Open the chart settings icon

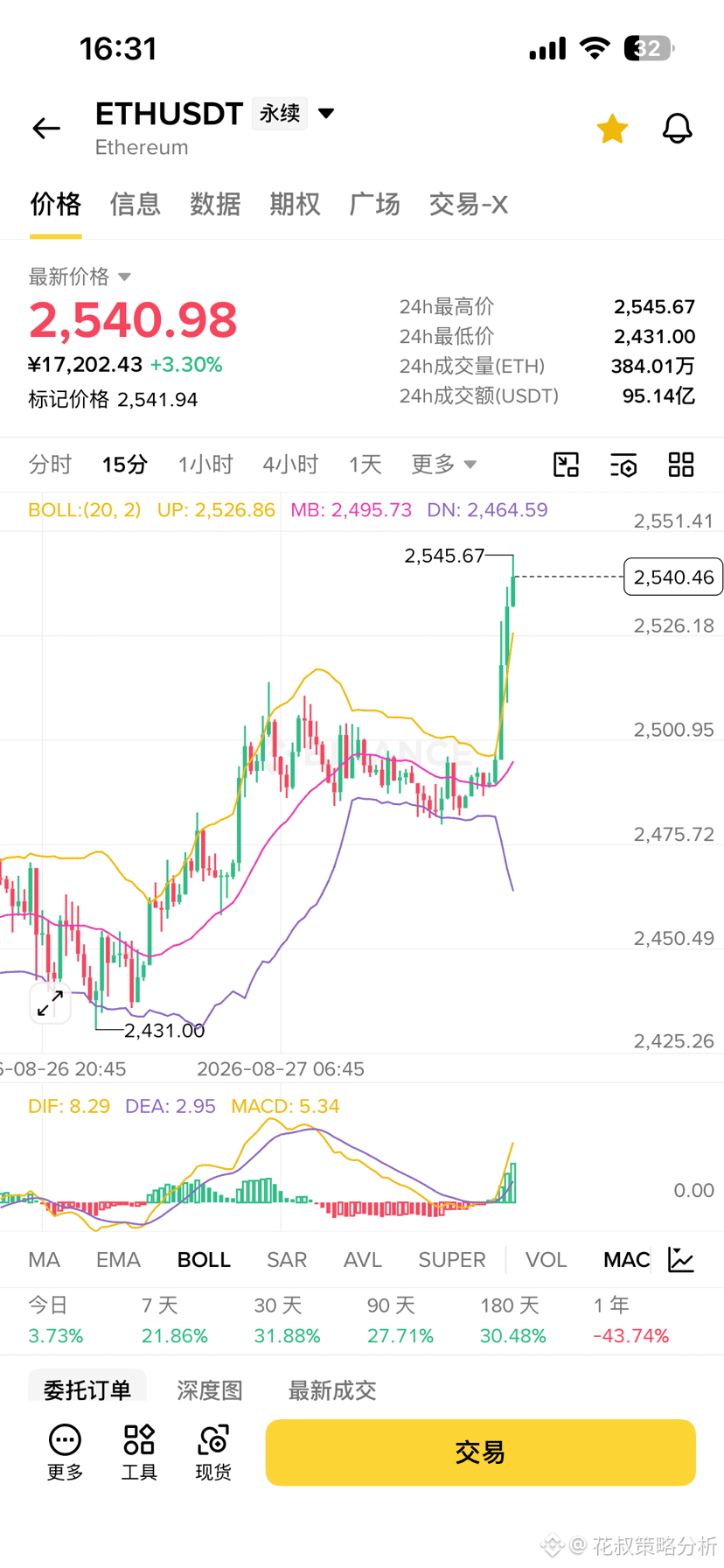coord(623,465)
